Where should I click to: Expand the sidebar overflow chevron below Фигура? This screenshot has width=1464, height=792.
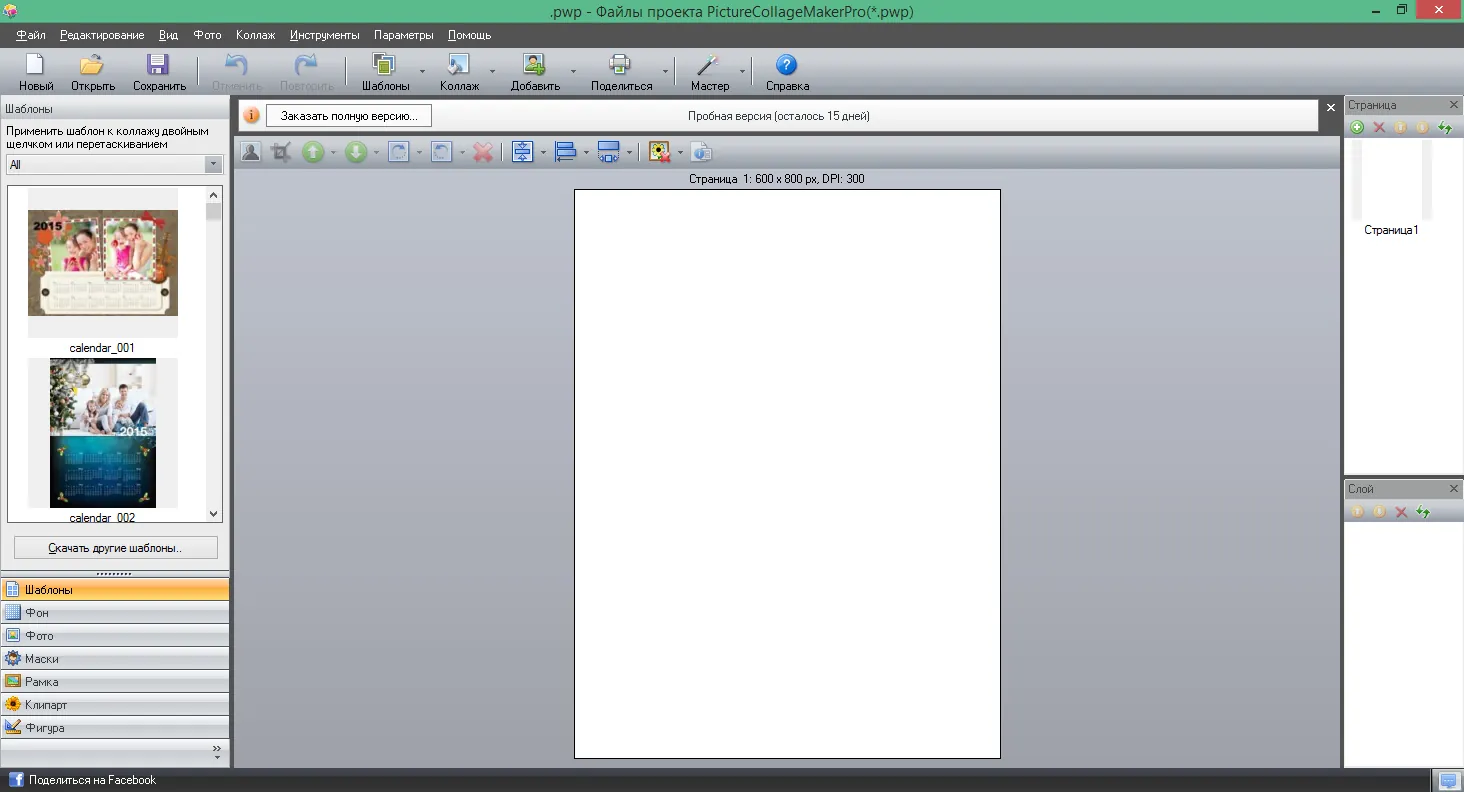click(217, 751)
